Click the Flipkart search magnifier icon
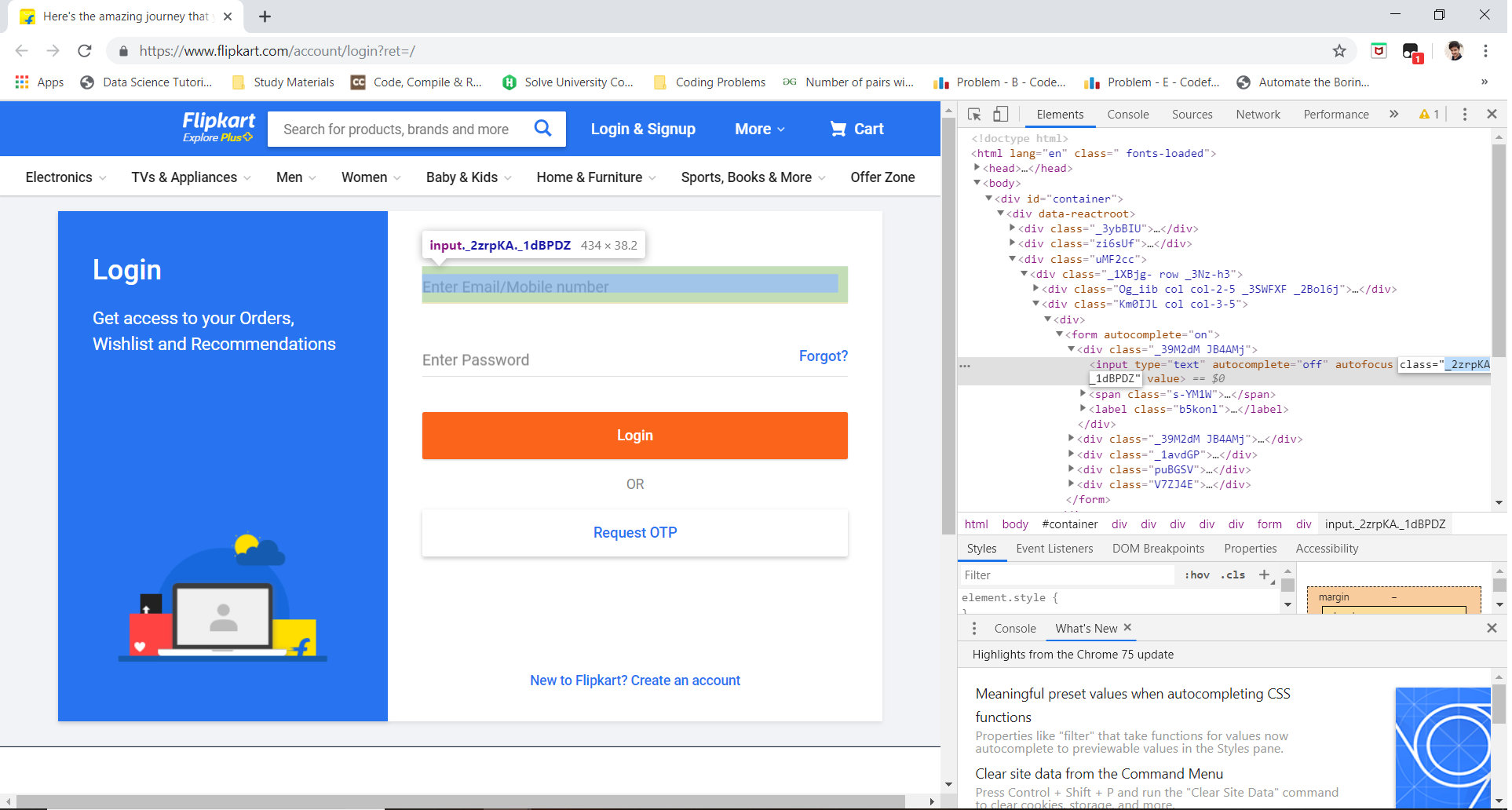The width and height of the screenshot is (1512, 810). click(x=542, y=128)
